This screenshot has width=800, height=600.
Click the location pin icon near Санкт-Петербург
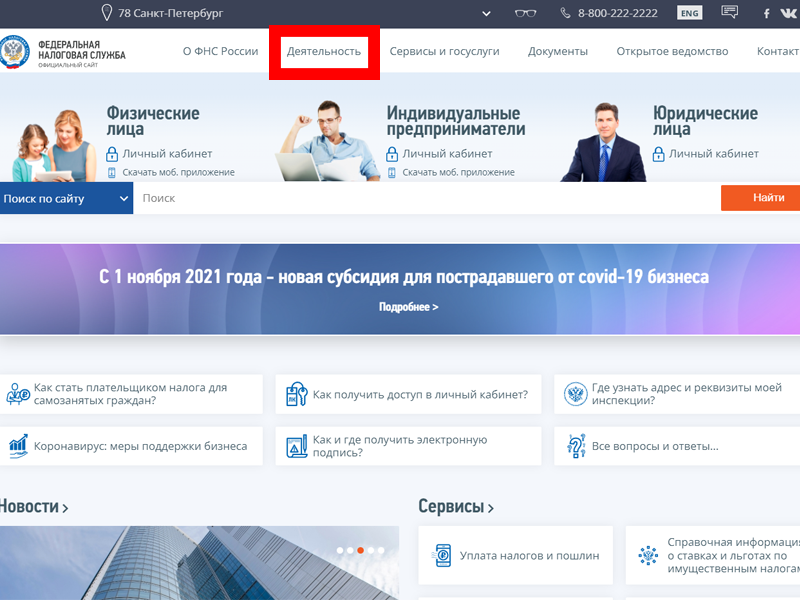click(x=106, y=13)
